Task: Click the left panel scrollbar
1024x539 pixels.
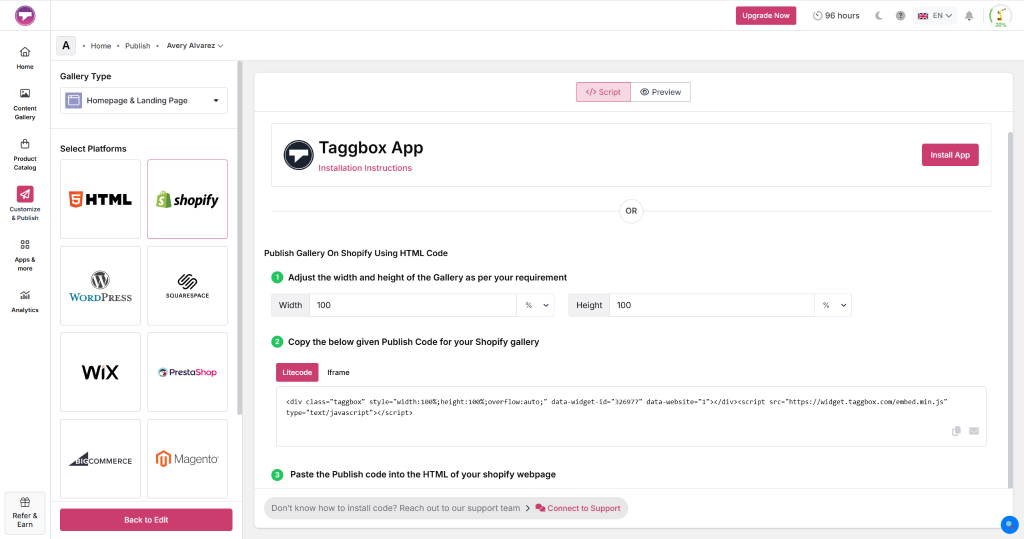Action: (240, 238)
